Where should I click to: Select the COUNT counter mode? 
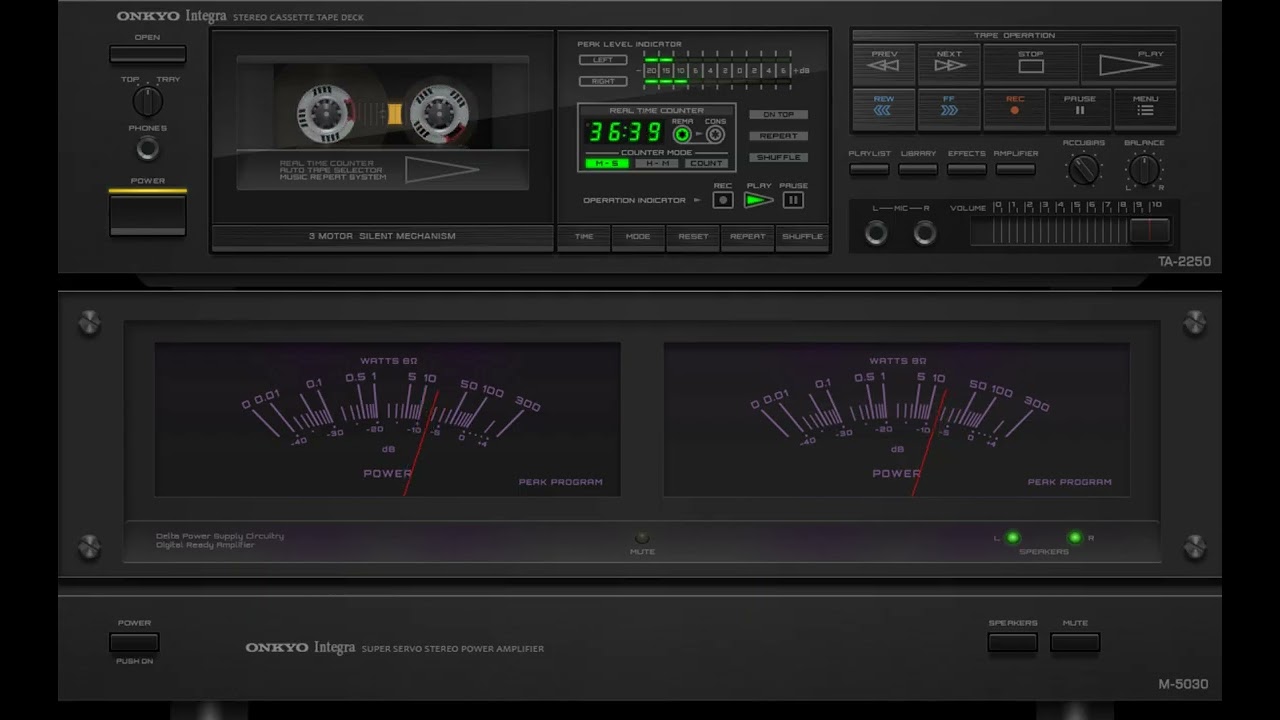click(706, 163)
